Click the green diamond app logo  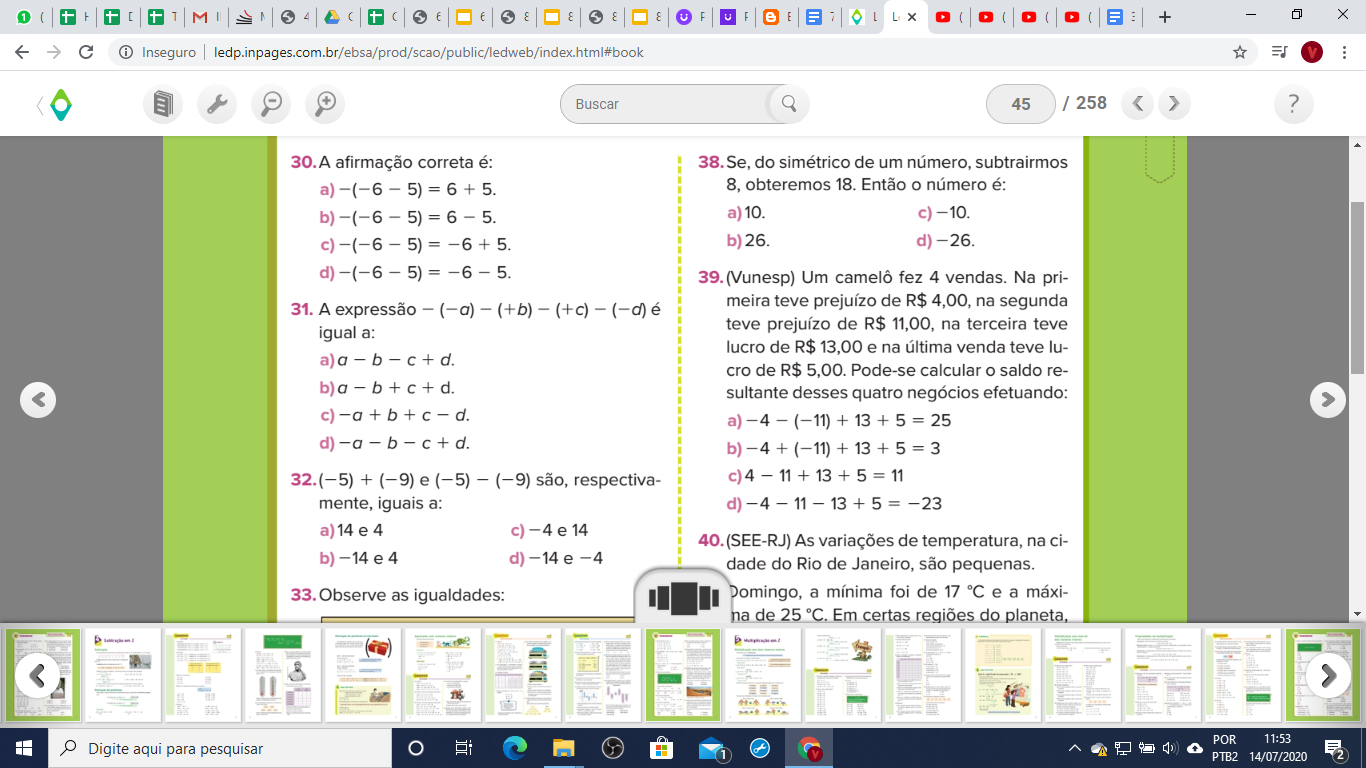click(61, 104)
